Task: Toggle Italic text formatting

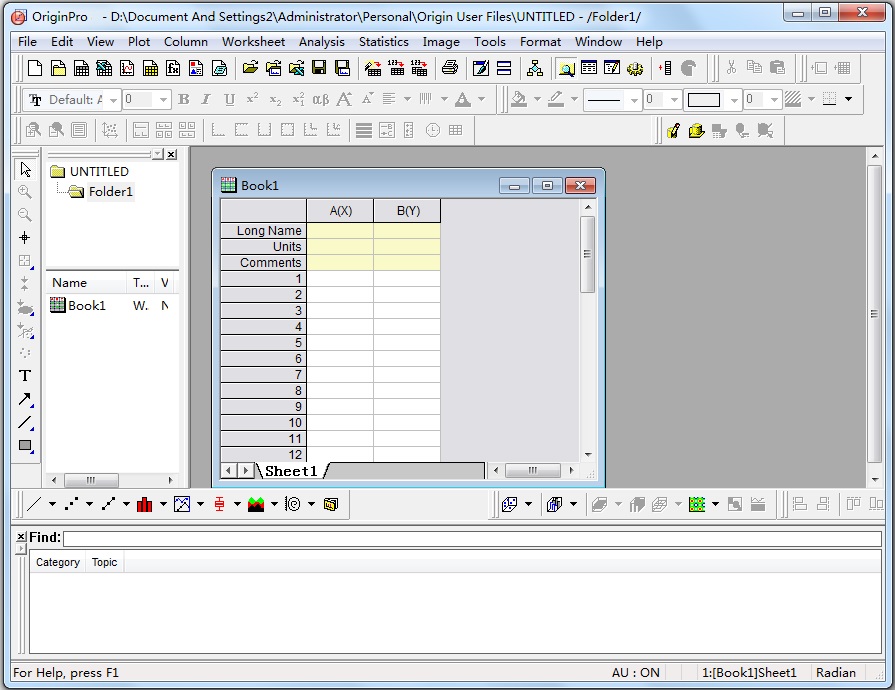Action: coord(206,100)
